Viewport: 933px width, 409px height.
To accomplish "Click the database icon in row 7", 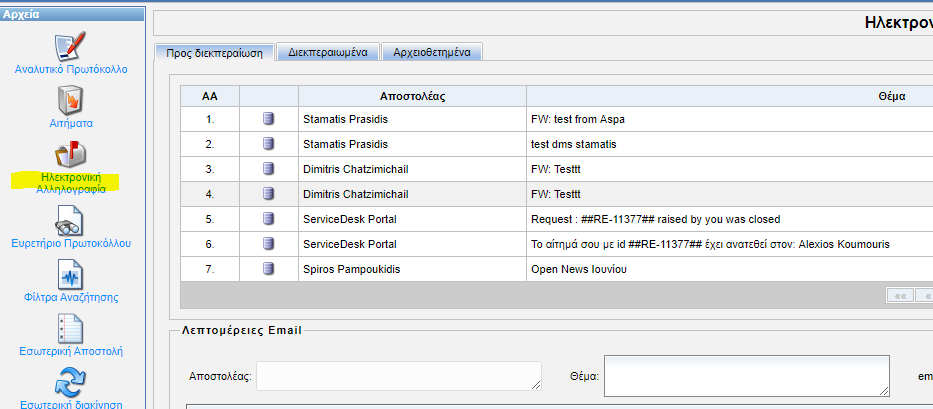I will pyautogui.click(x=268, y=268).
